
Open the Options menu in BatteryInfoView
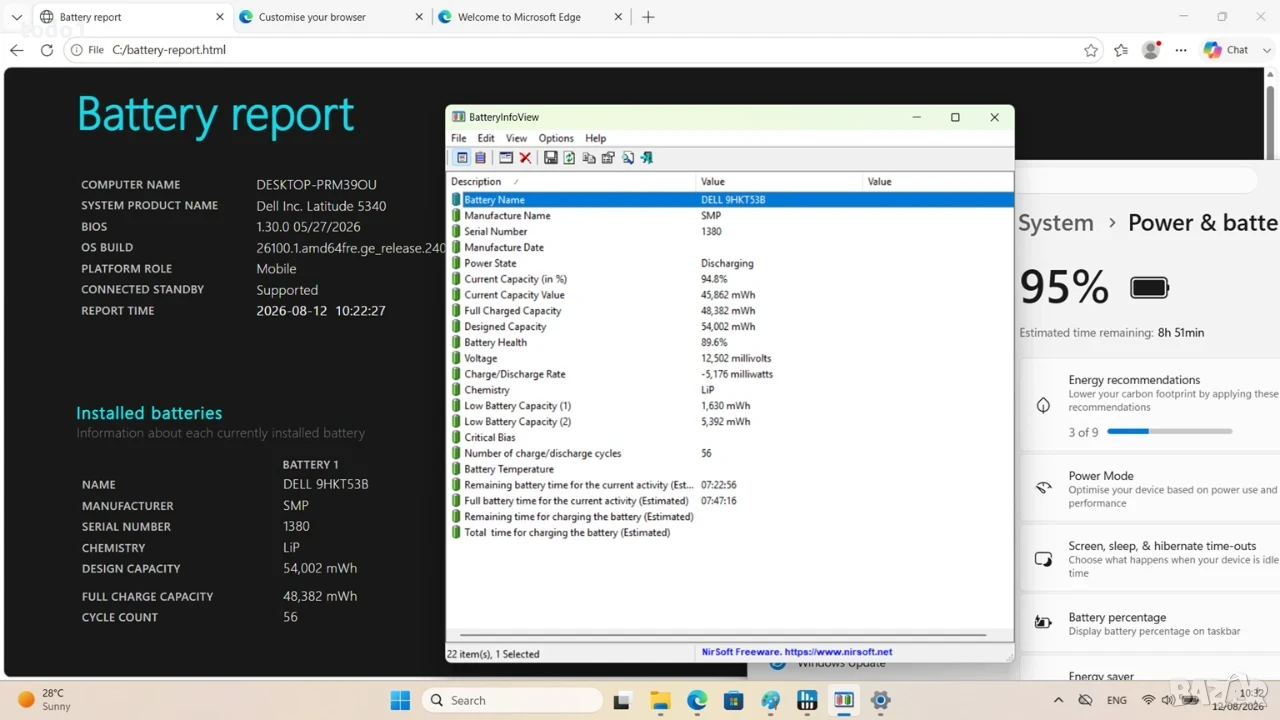click(x=556, y=138)
